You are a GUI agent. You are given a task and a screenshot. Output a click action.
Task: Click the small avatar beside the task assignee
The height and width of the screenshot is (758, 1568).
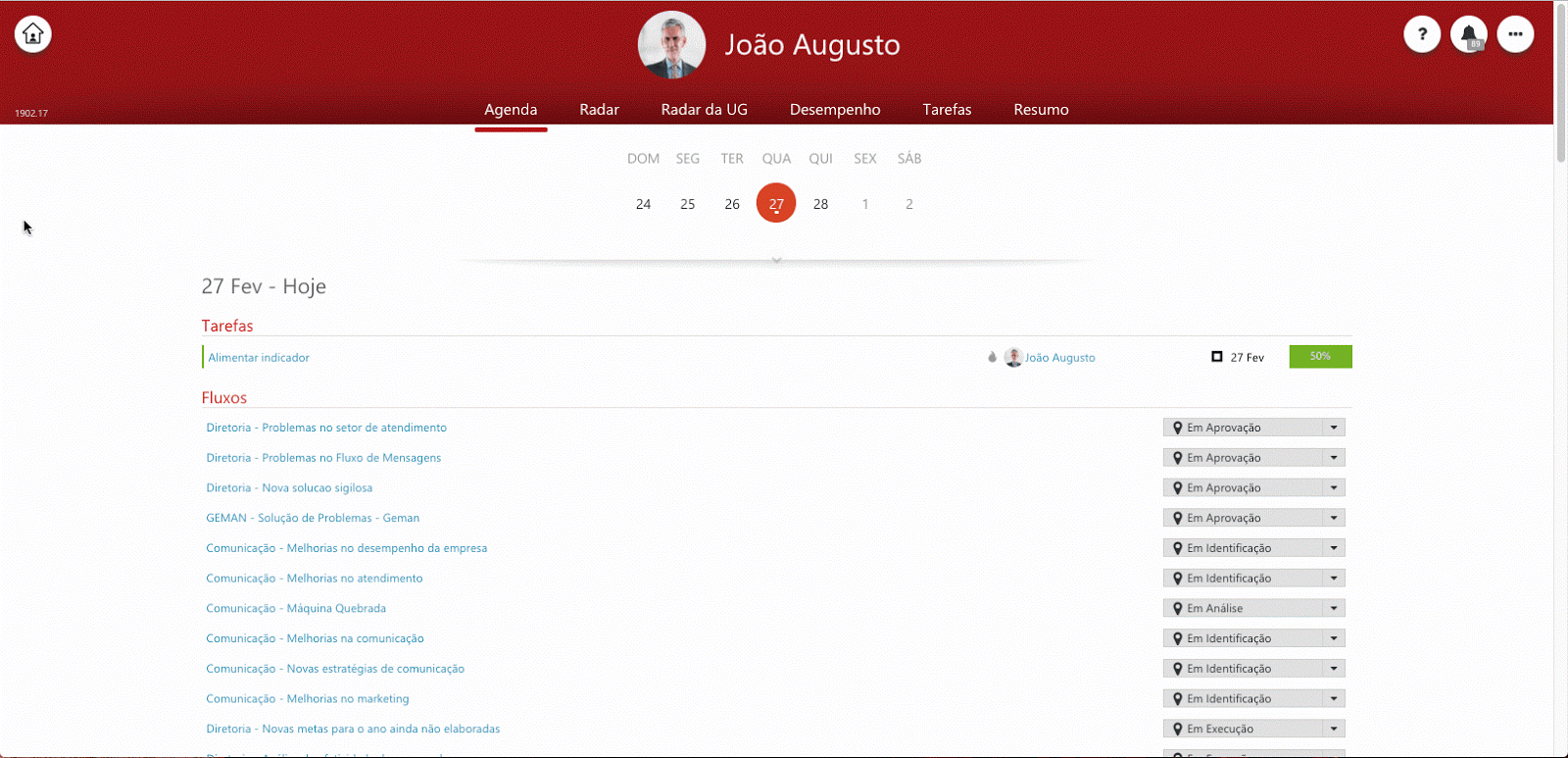click(x=1013, y=358)
